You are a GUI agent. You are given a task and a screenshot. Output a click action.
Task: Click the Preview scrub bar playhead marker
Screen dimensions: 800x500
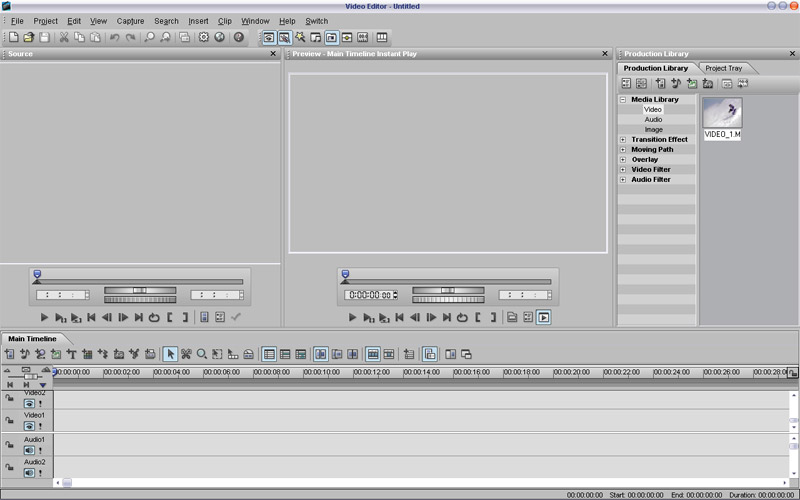pos(345,274)
